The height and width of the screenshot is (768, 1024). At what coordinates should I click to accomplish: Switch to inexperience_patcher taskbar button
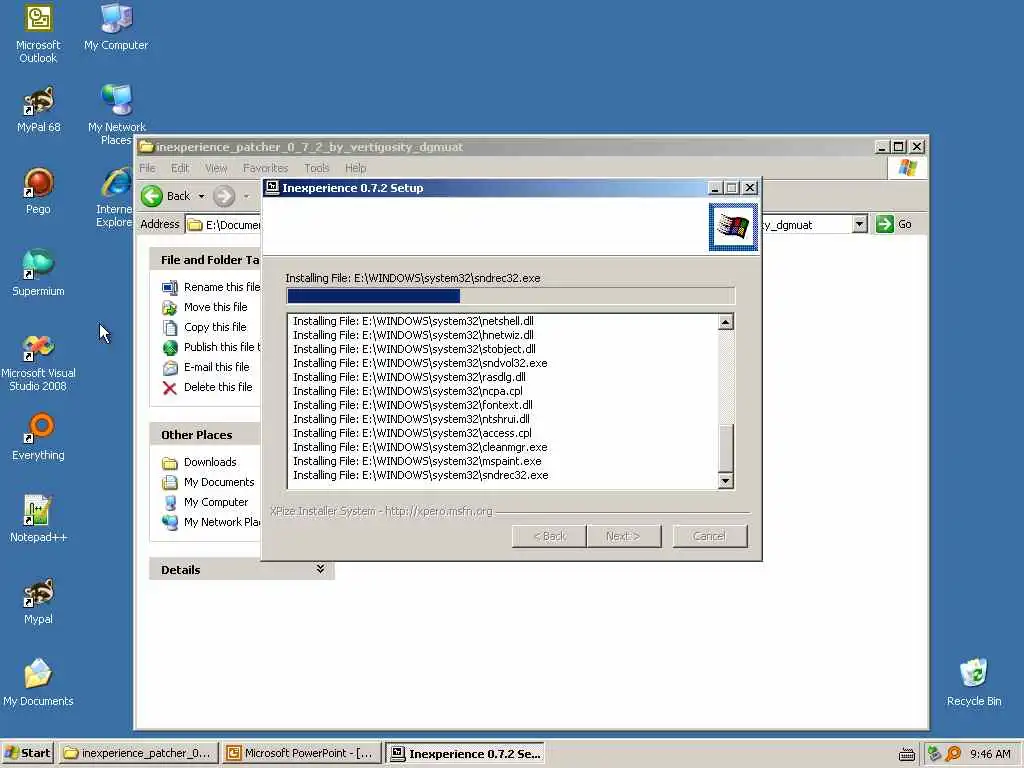pyautogui.click(x=138, y=754)
